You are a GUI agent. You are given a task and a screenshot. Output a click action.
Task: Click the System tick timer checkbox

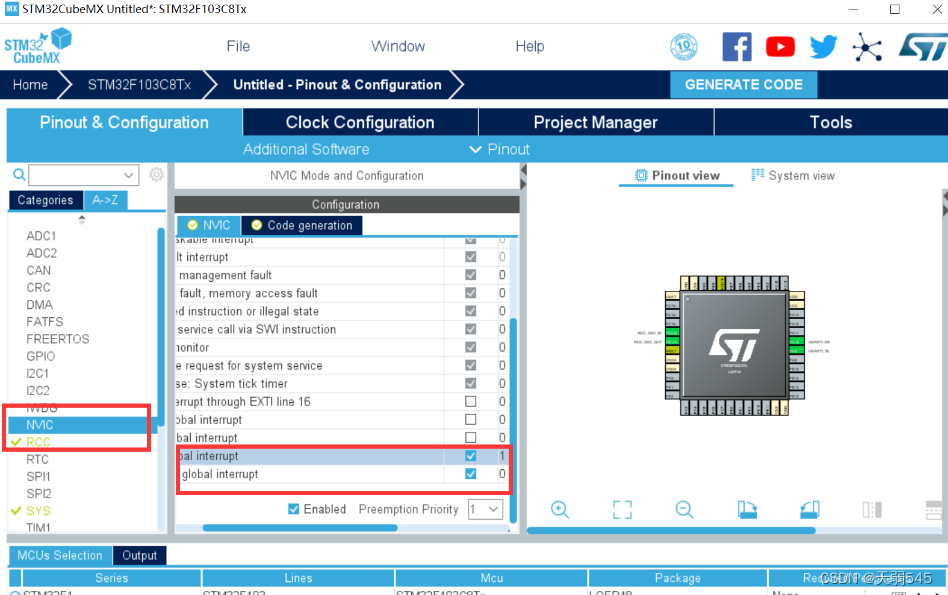click(470, 383)
